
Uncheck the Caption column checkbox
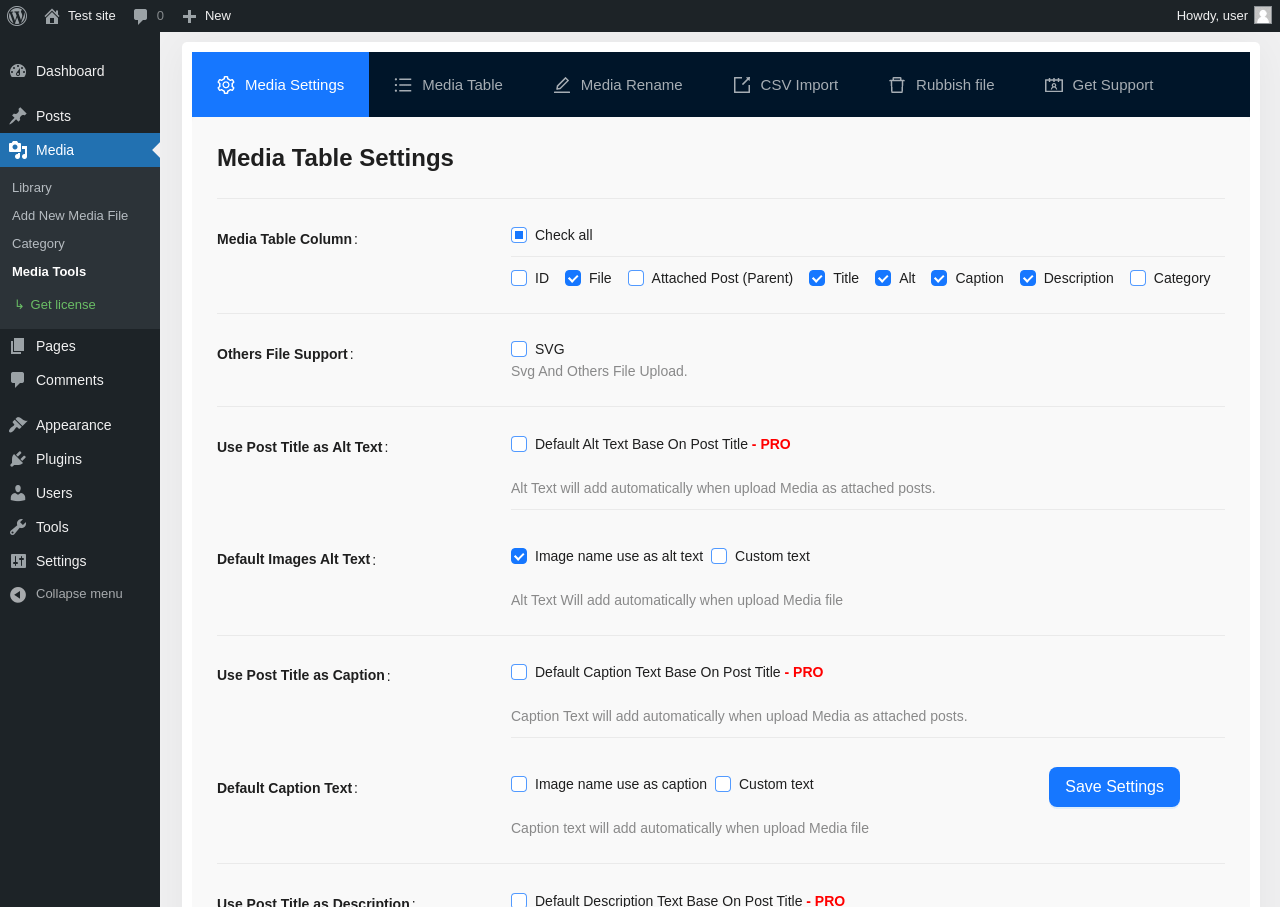coord(939,278)
